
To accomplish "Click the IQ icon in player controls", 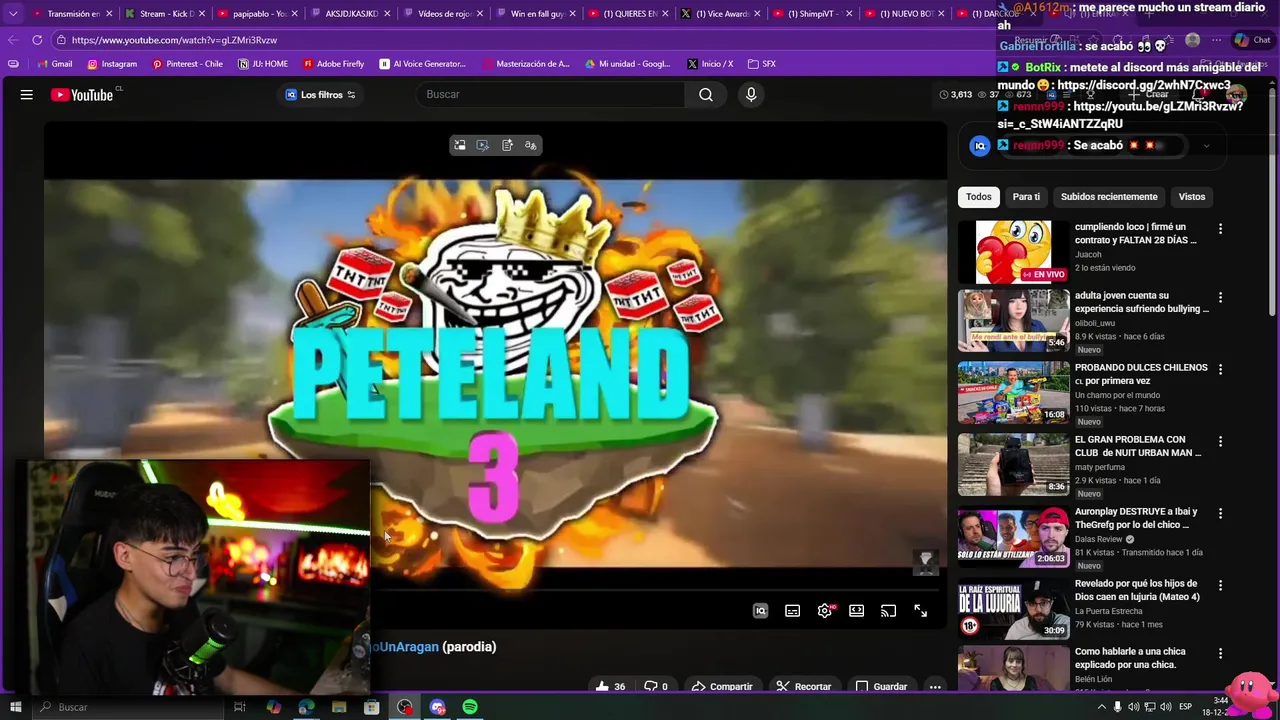I will (x=760, y=611).
